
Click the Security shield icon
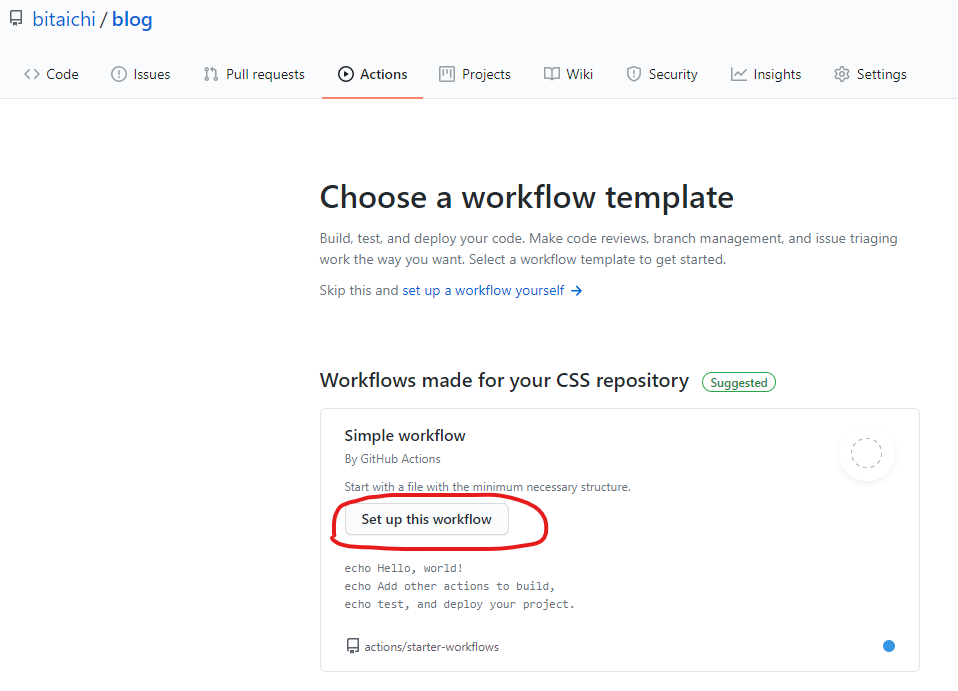634,74
